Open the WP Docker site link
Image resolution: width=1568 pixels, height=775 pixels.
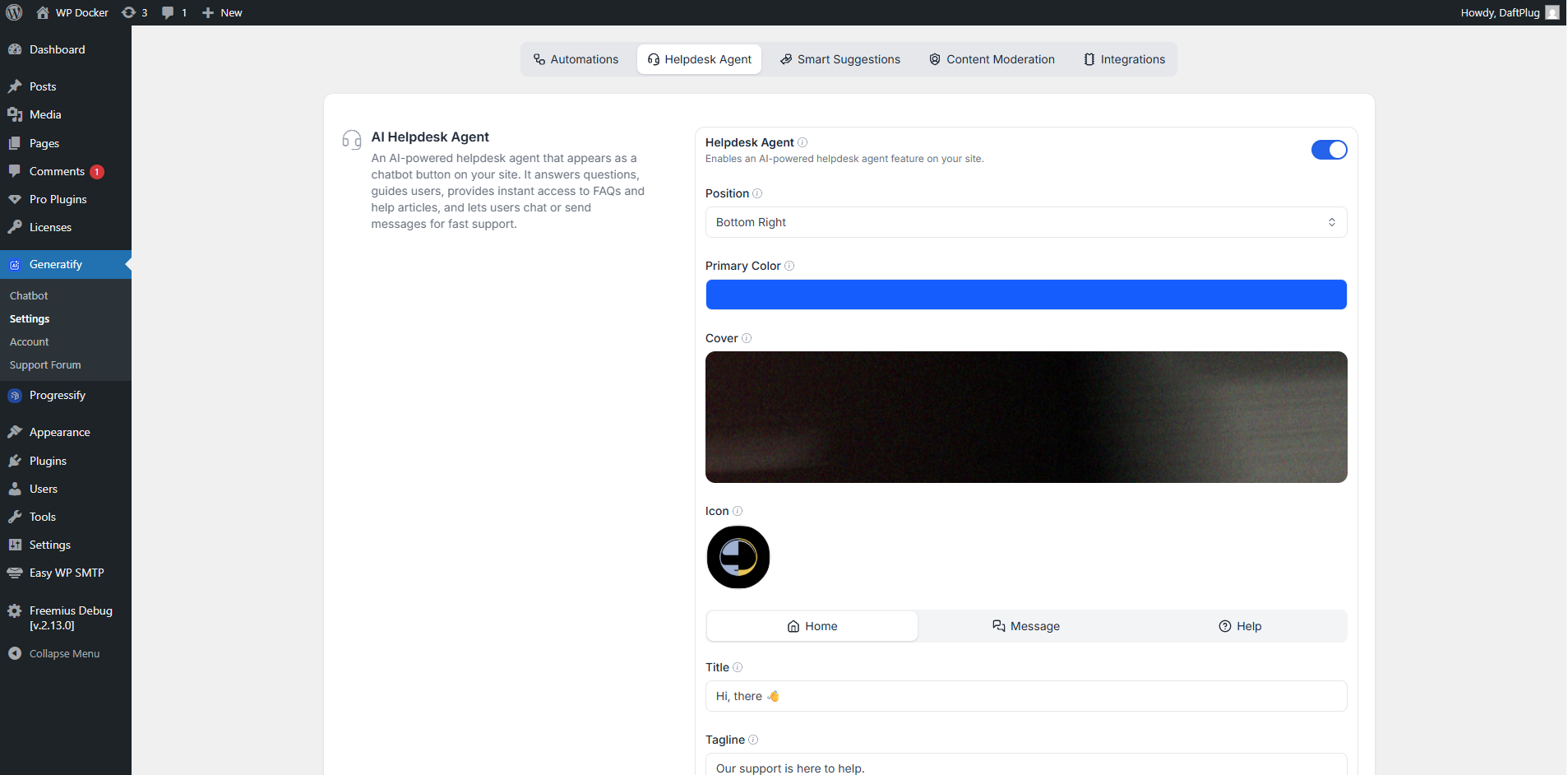coord(72,12)
